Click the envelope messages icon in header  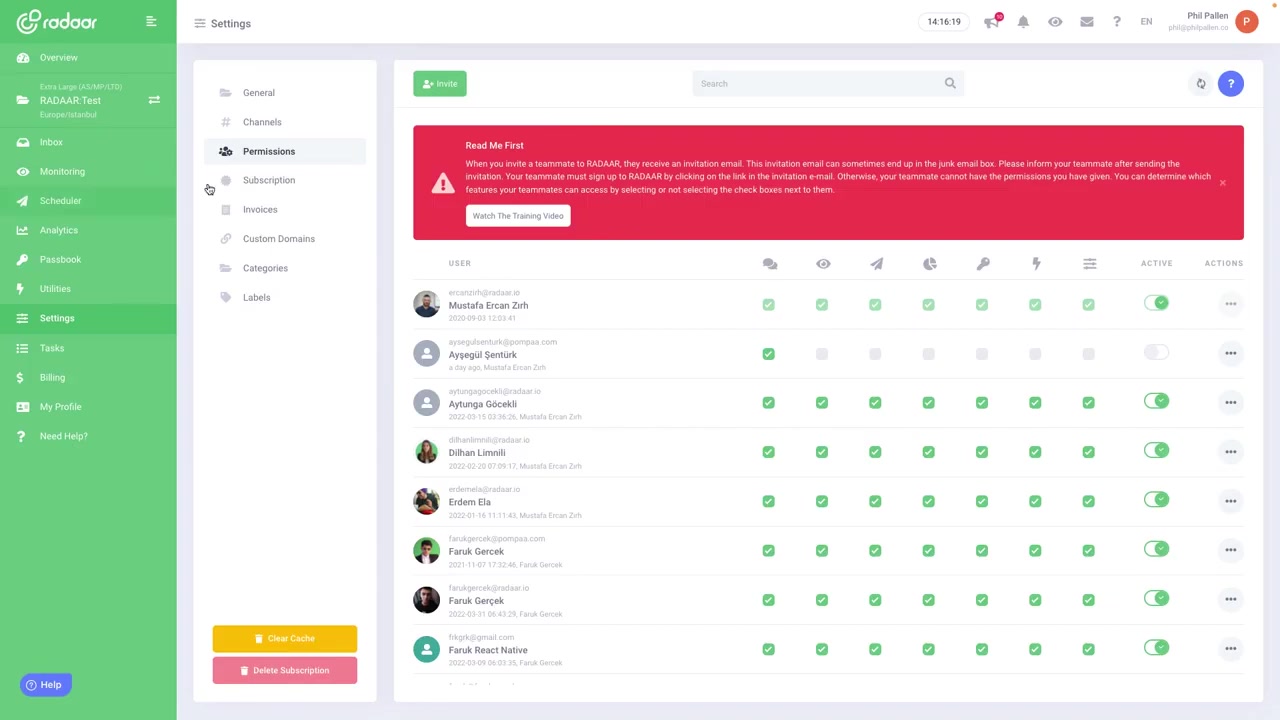pos(1087,22)
